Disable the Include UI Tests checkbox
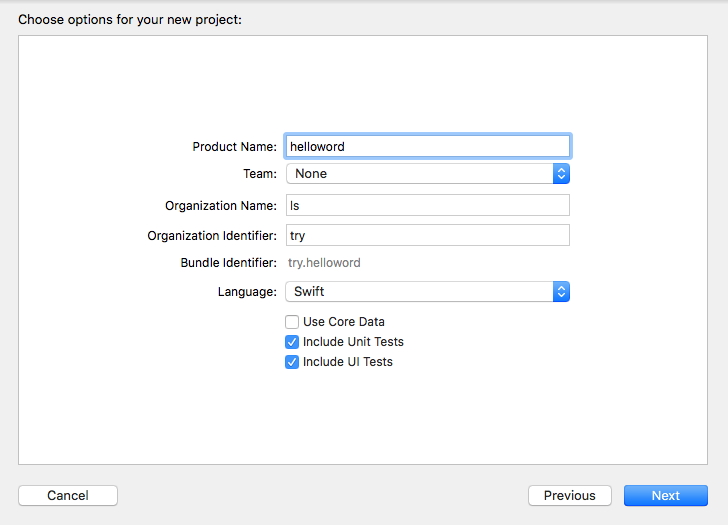Viewport: 728px width, 525px height. [292, 362]
